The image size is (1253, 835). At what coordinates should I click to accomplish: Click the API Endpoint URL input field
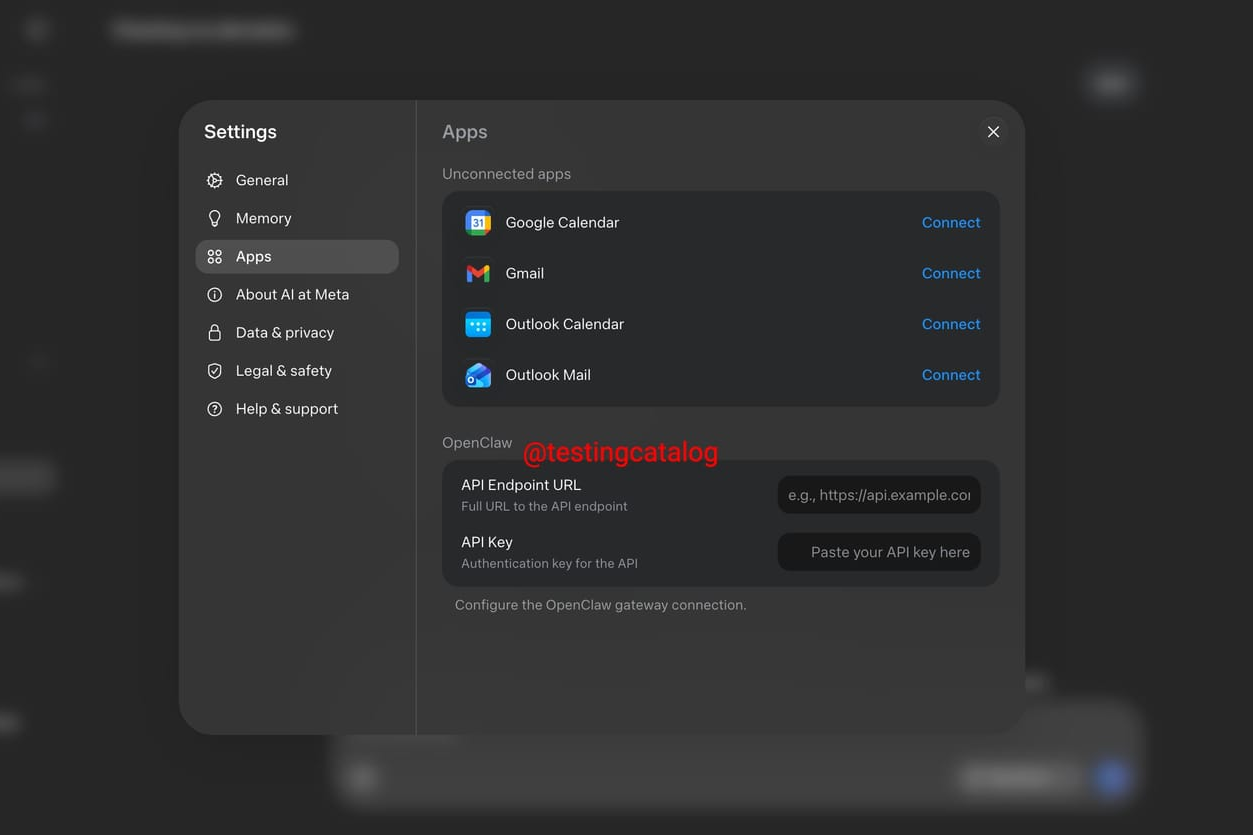click(x=878, y=494)
